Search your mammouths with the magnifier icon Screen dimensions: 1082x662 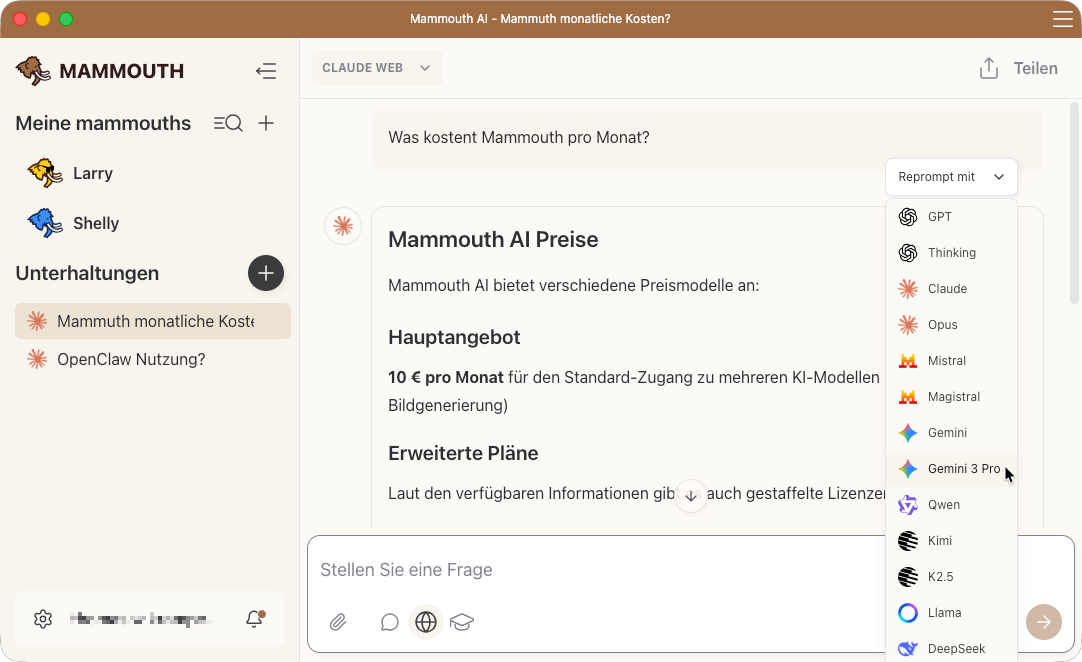228,123
